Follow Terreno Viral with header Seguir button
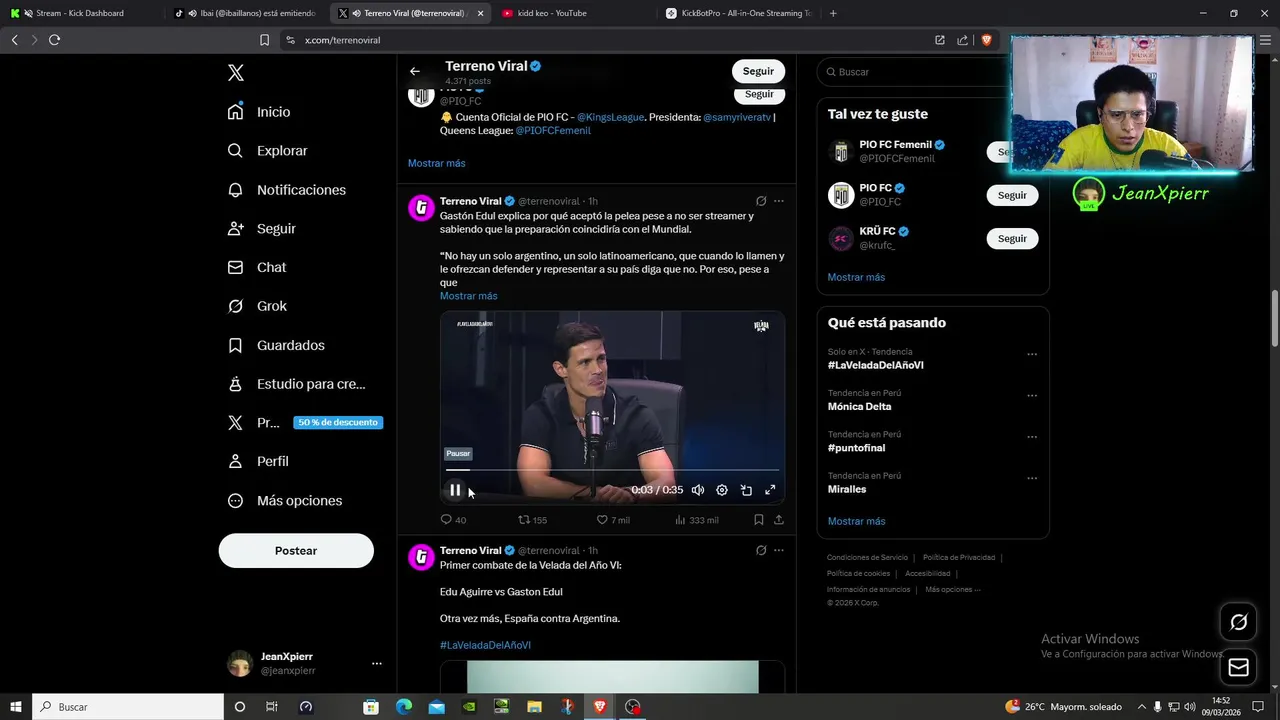The height and width of the screenshot is (720, 1280). [758, 71]
